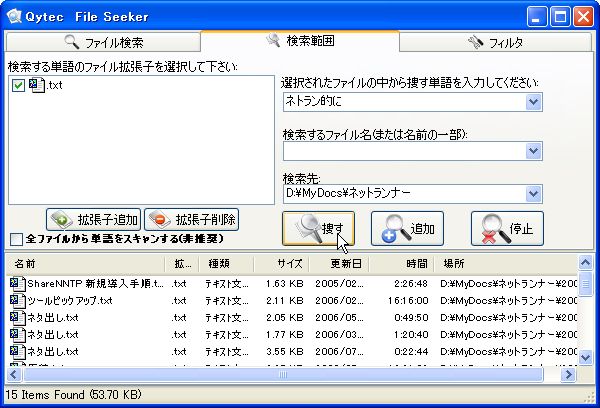Expand the file name dropdown
Image resolution: width=600 pixels, height=408 pixels.
pyautogui.click(x=534, y=151)
